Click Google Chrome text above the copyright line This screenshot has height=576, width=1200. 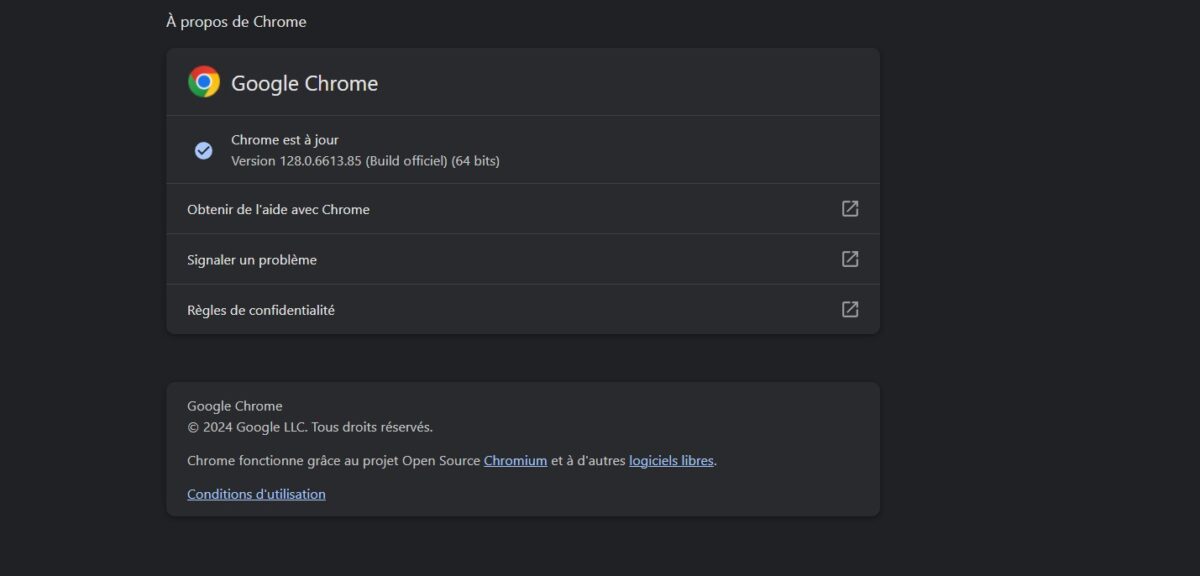point(235,406)
